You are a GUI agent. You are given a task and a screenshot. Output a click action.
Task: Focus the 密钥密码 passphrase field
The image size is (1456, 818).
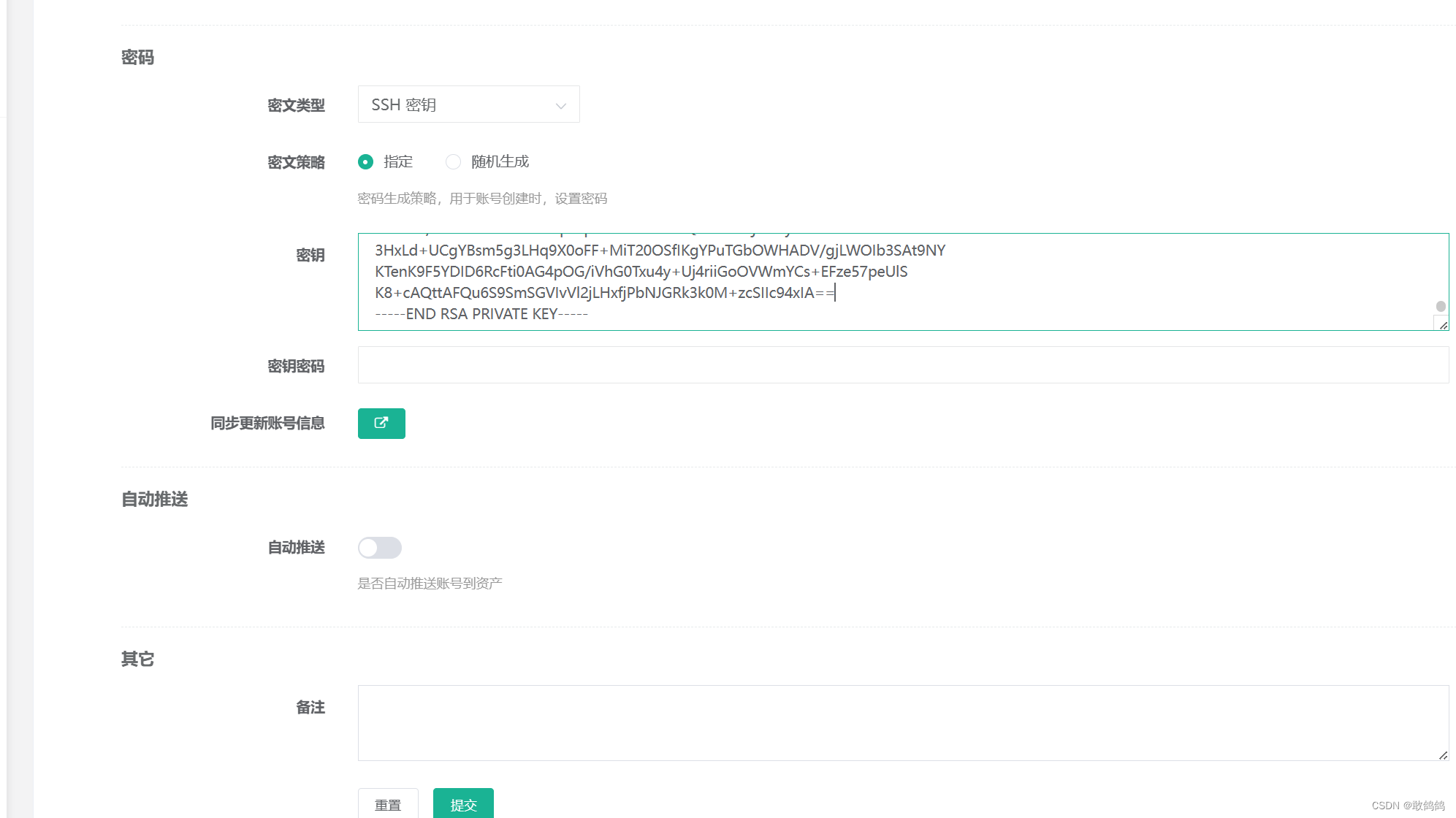902,365
